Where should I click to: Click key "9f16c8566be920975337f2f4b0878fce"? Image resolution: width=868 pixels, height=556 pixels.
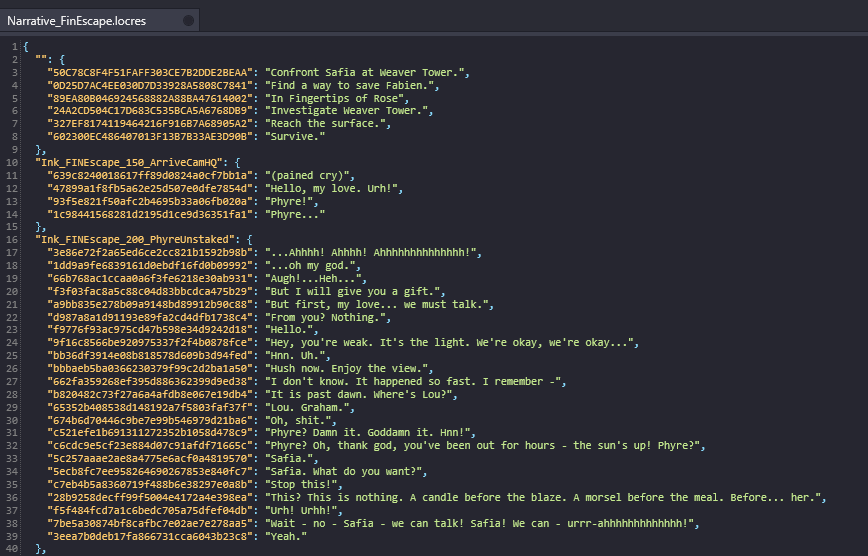(x=150, y=342)
